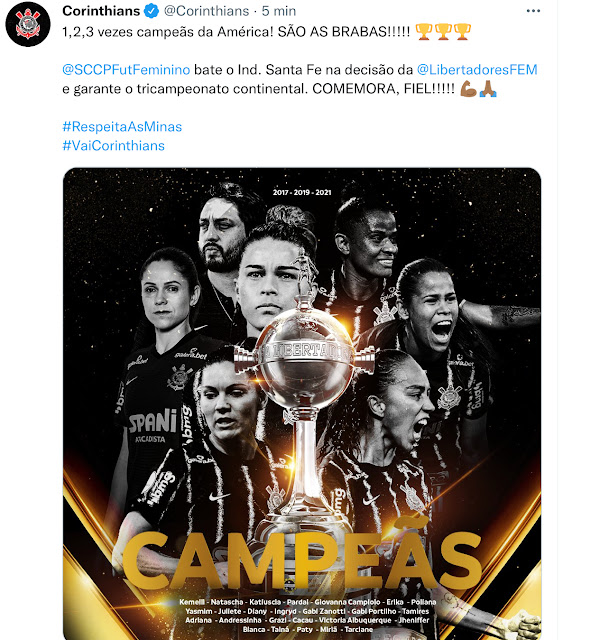
Task: Click the flexed biceps emoji
Action: point(468,89)
